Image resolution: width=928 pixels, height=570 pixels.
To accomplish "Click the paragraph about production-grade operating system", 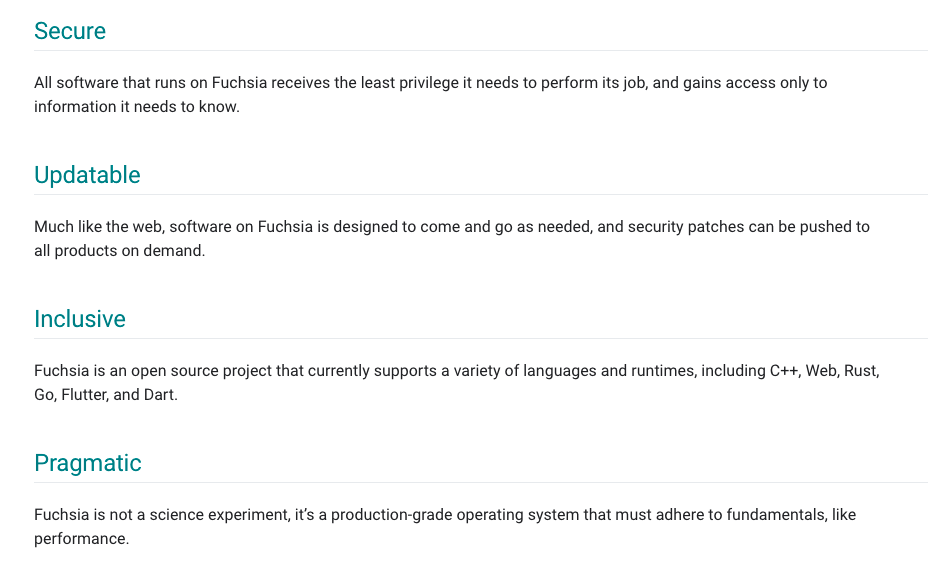I will pos(444,527).
